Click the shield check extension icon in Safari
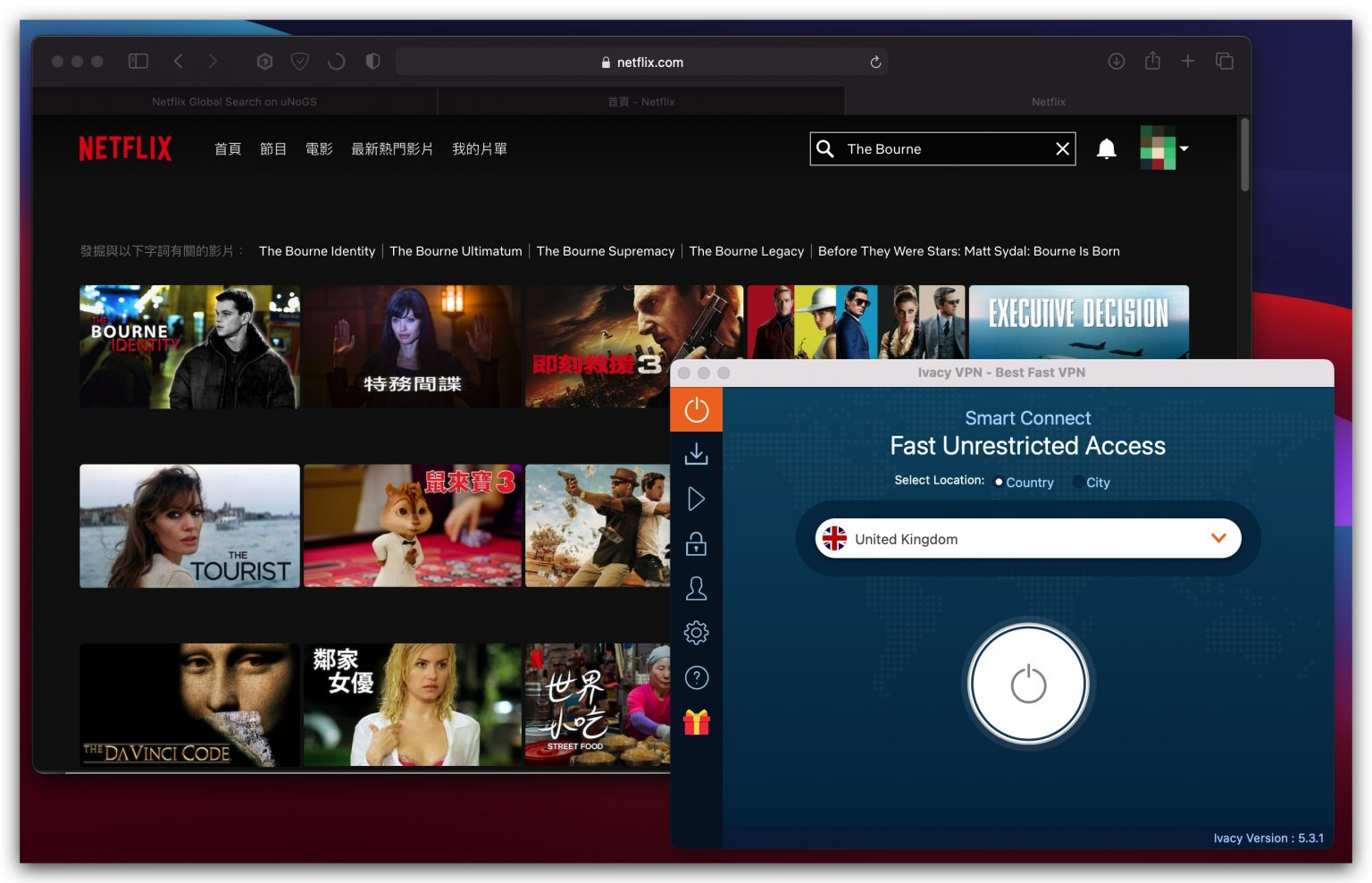Image resolution: width=1372 pixels, height=883 pixels. 300,61
